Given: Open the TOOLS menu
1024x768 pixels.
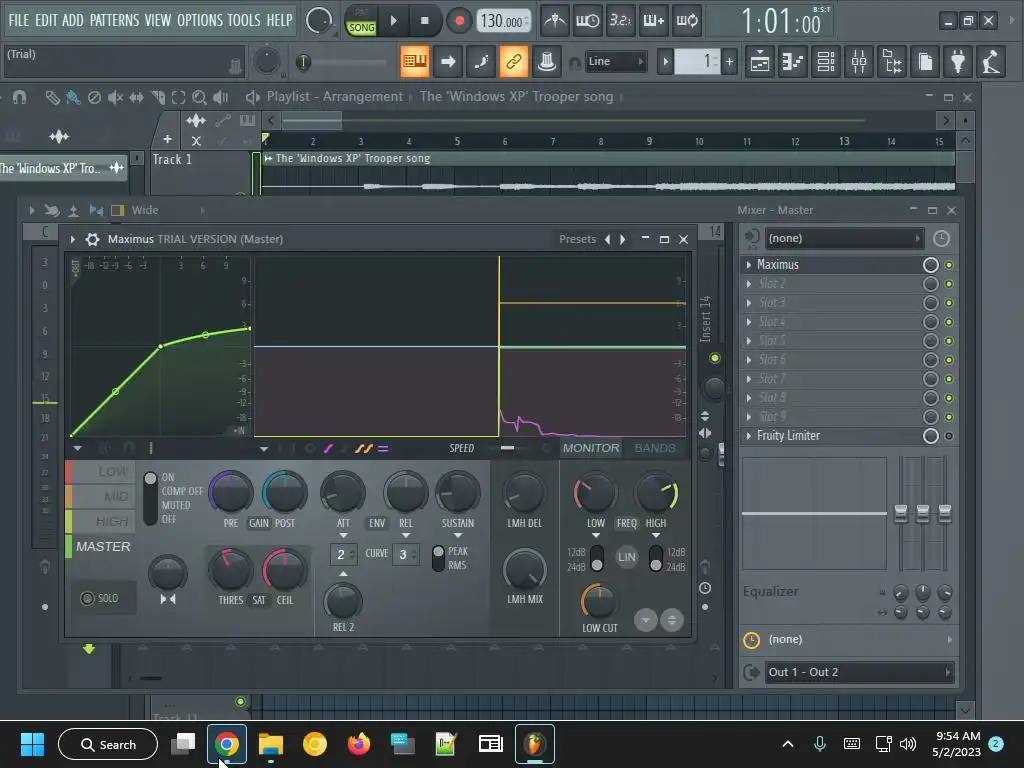Looking at the screenshot, I should coord(244,20).
